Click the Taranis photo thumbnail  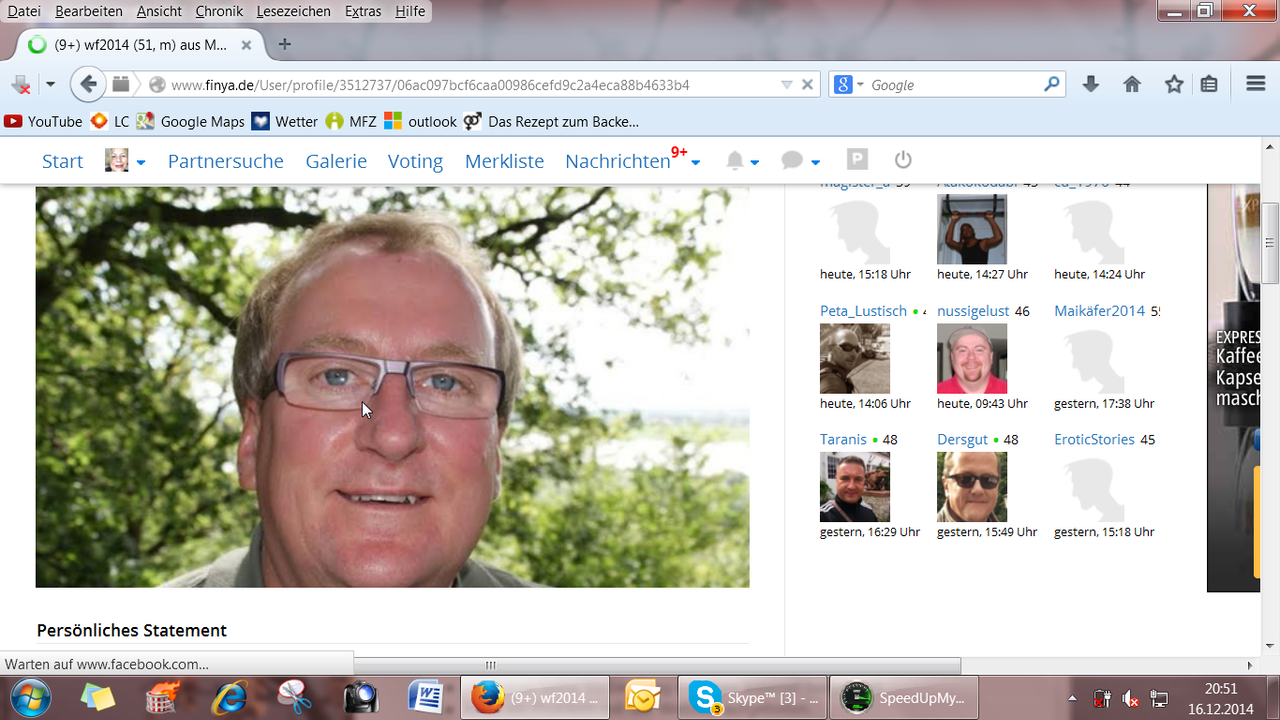(x=855, y=486)
